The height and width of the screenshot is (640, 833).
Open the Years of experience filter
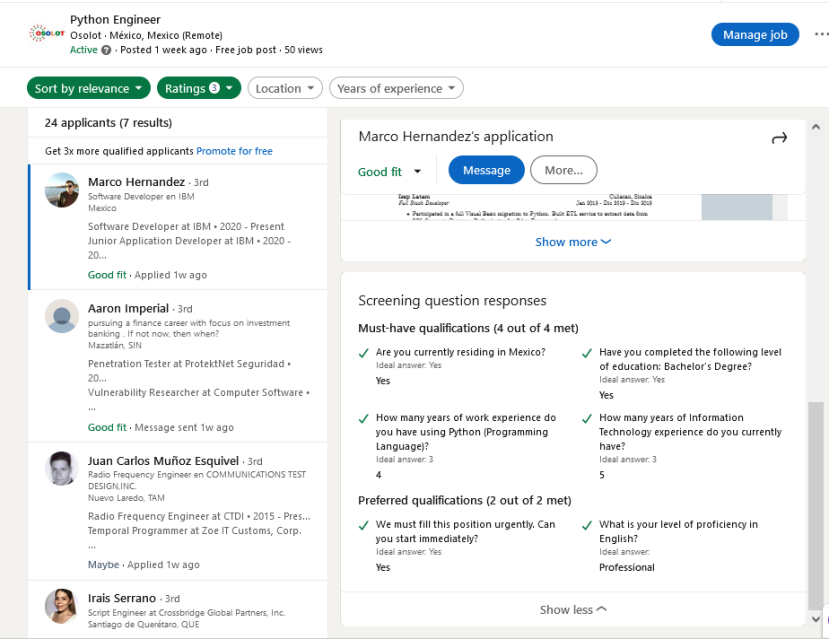(396, 88)
